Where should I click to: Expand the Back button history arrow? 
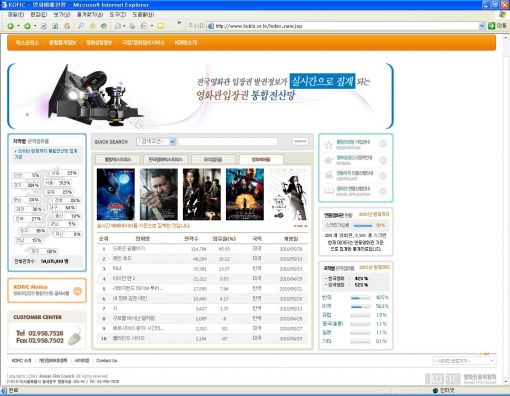[18, 26]
